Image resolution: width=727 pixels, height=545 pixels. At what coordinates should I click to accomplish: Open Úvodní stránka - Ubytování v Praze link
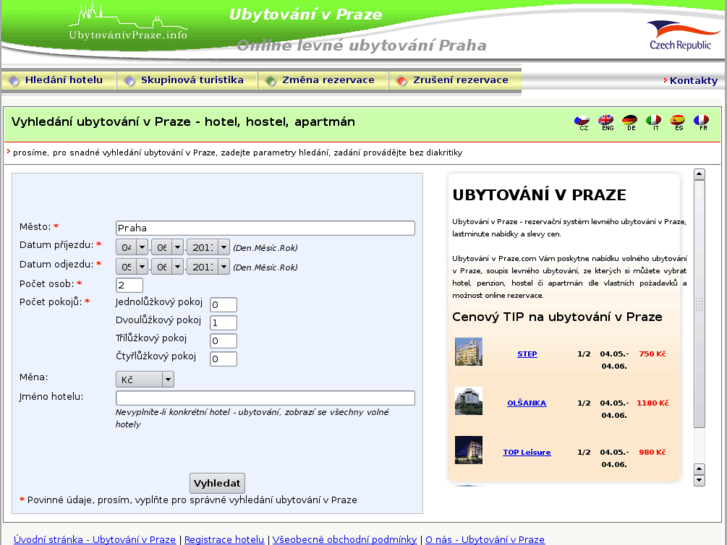pyautogui.click(x=95, y=539)
